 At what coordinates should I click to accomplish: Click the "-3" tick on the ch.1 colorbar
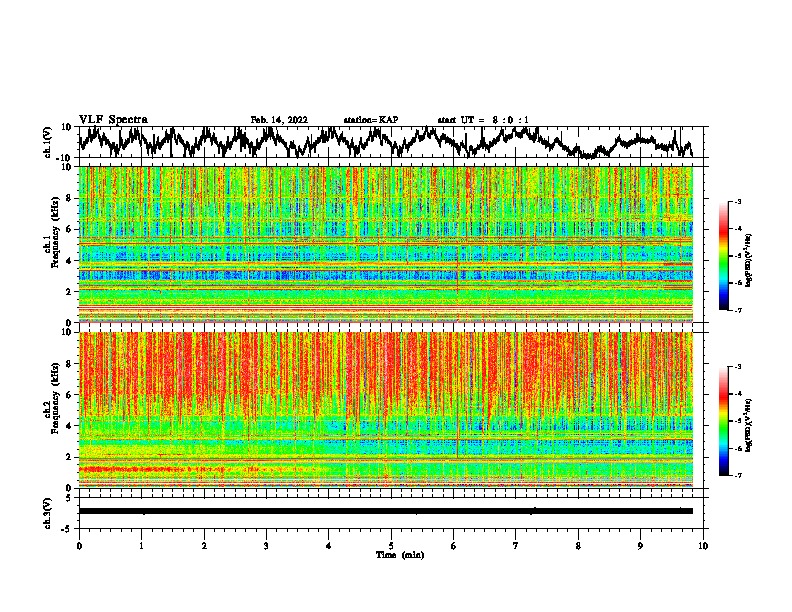(737, 201)
